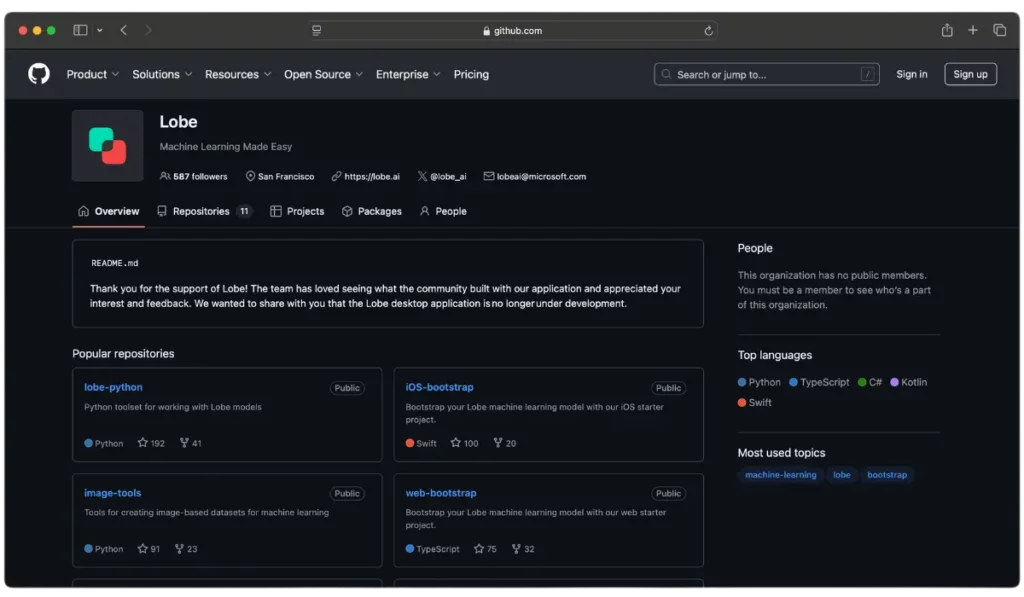Click the fork icon on iOS-bootstrap card
Viewport: 1024px width, 597px height.
[498, 443]
